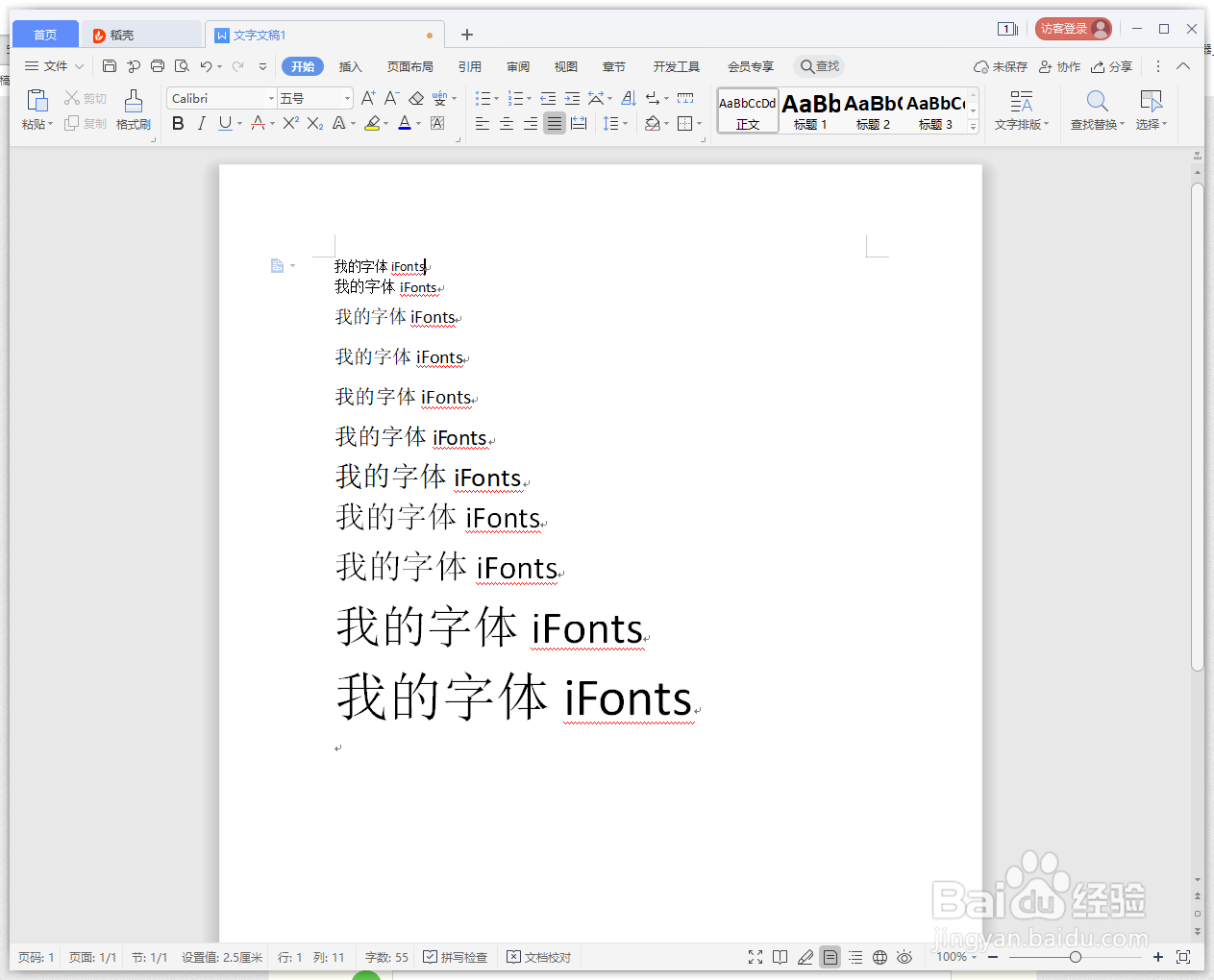Click the Select (选择) tool
1214x980 pixels.
point(1151,110)
